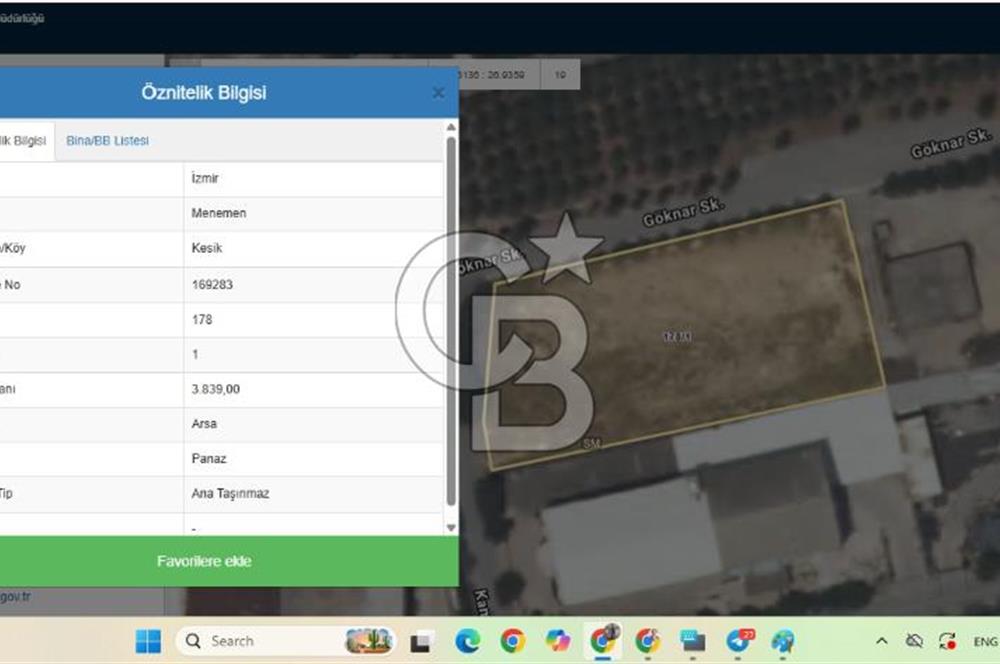Select the 169283 value cell
The height and width of the screenshot is (664, 1000).
(x=313, y=284)
